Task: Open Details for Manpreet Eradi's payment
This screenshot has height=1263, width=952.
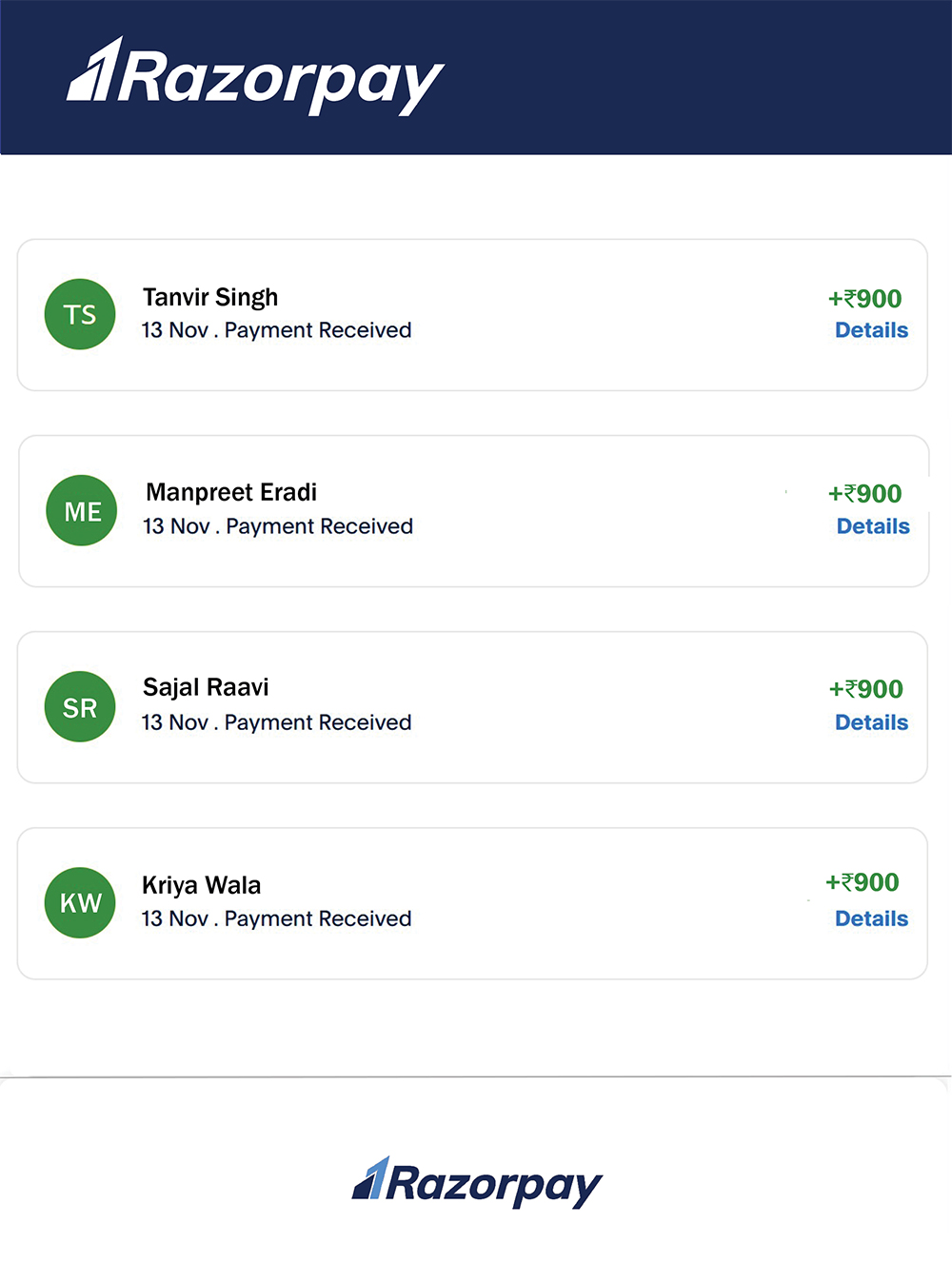Action: (873, 526)
